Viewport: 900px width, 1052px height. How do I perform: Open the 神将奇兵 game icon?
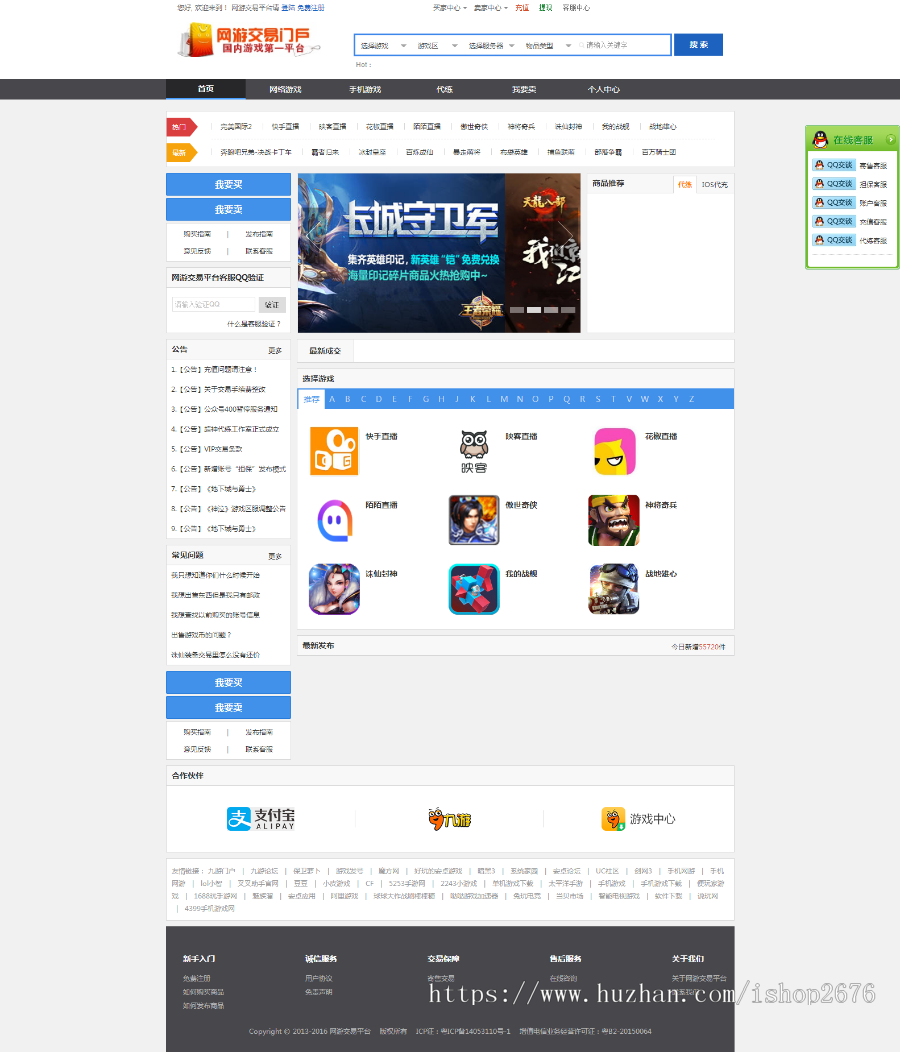click(x=613, y=520)
